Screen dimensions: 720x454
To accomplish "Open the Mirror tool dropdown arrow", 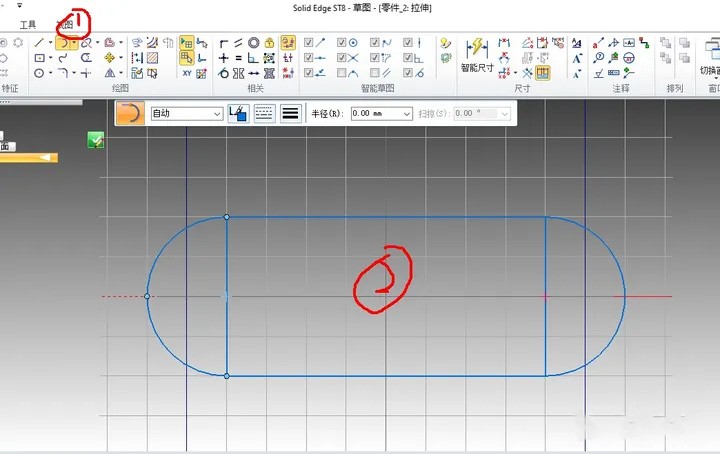I will (121, 73).
